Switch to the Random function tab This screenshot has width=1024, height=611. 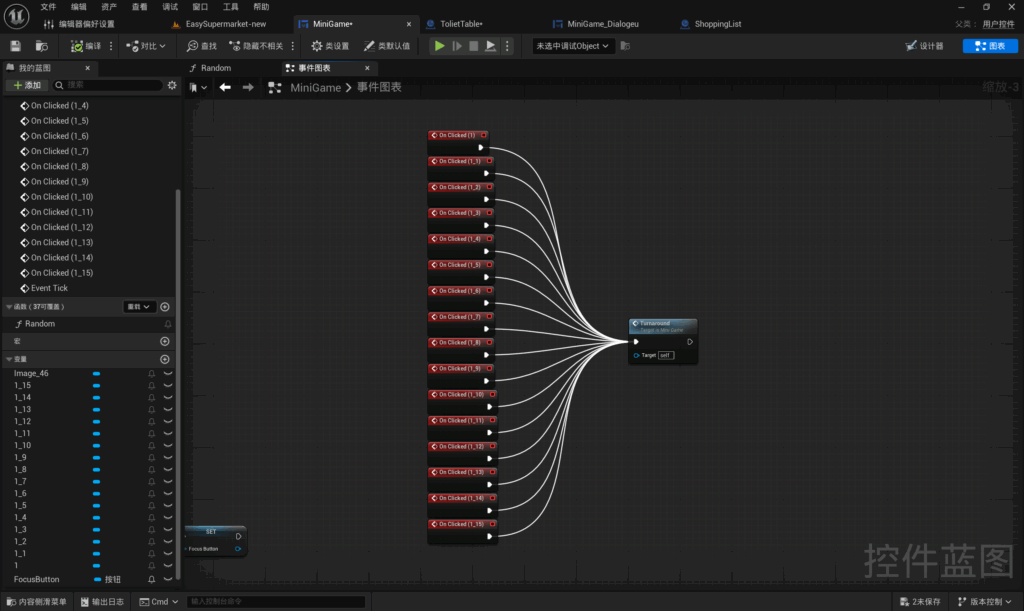click(216, 68)
